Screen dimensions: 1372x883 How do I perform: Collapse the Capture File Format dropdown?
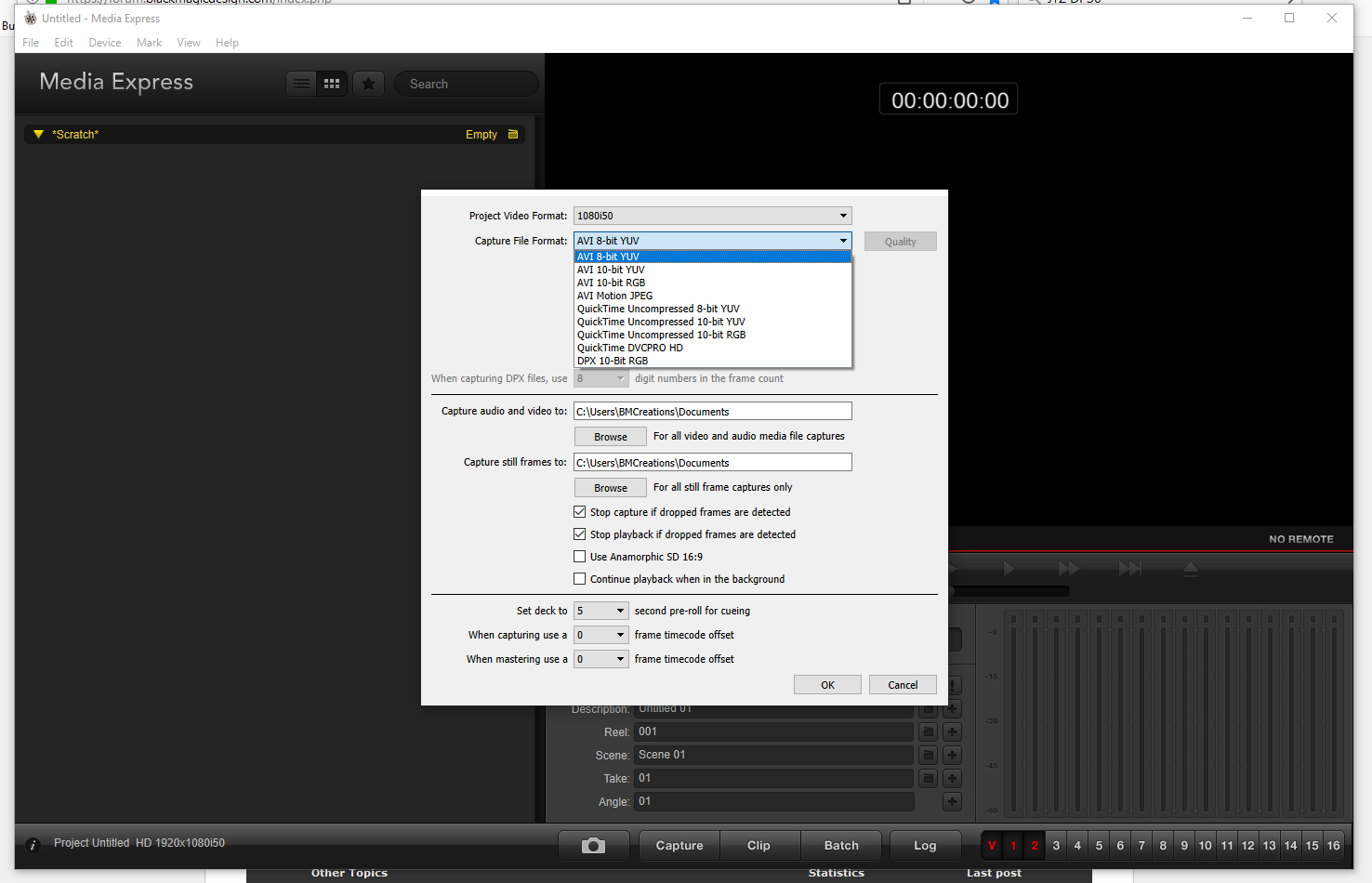pos(712,241)
